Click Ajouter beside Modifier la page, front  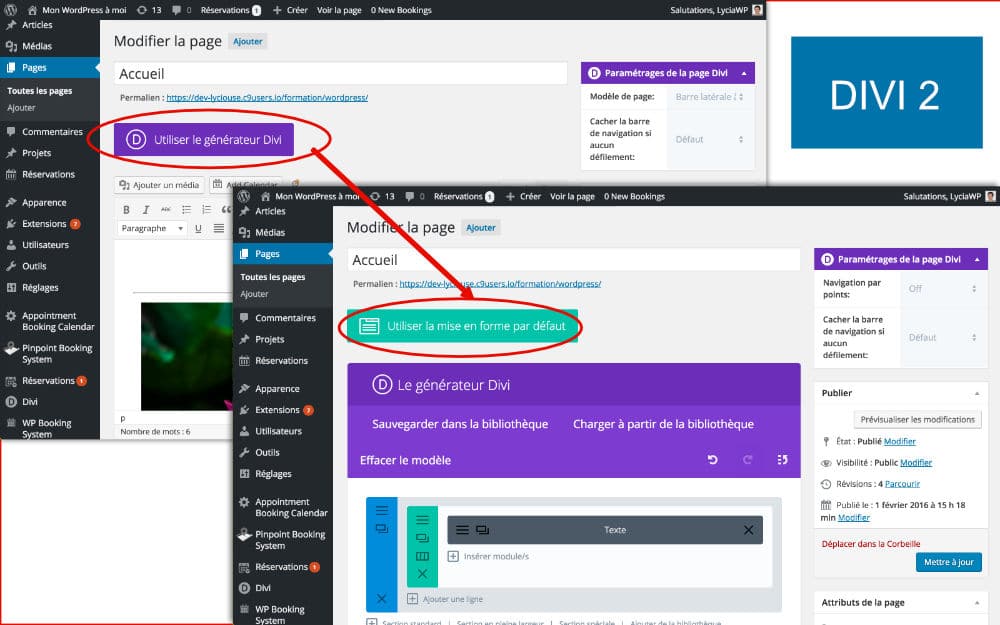pyautogui.click(x=481, y=228)
